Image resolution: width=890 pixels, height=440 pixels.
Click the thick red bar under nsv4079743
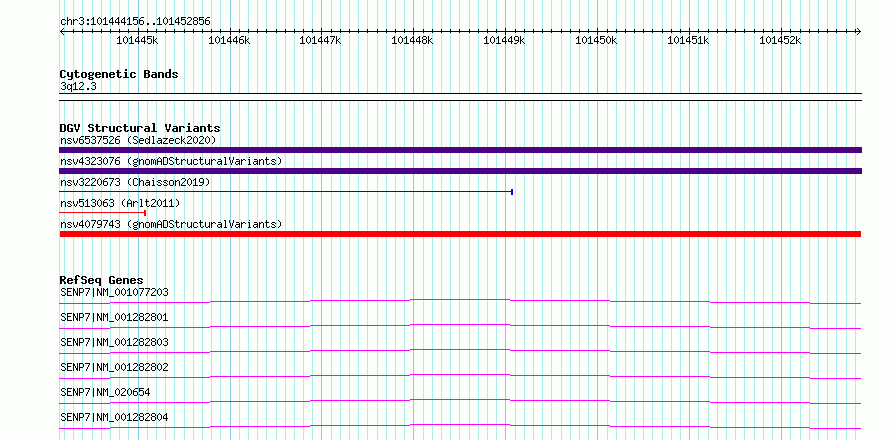point(460,234)
